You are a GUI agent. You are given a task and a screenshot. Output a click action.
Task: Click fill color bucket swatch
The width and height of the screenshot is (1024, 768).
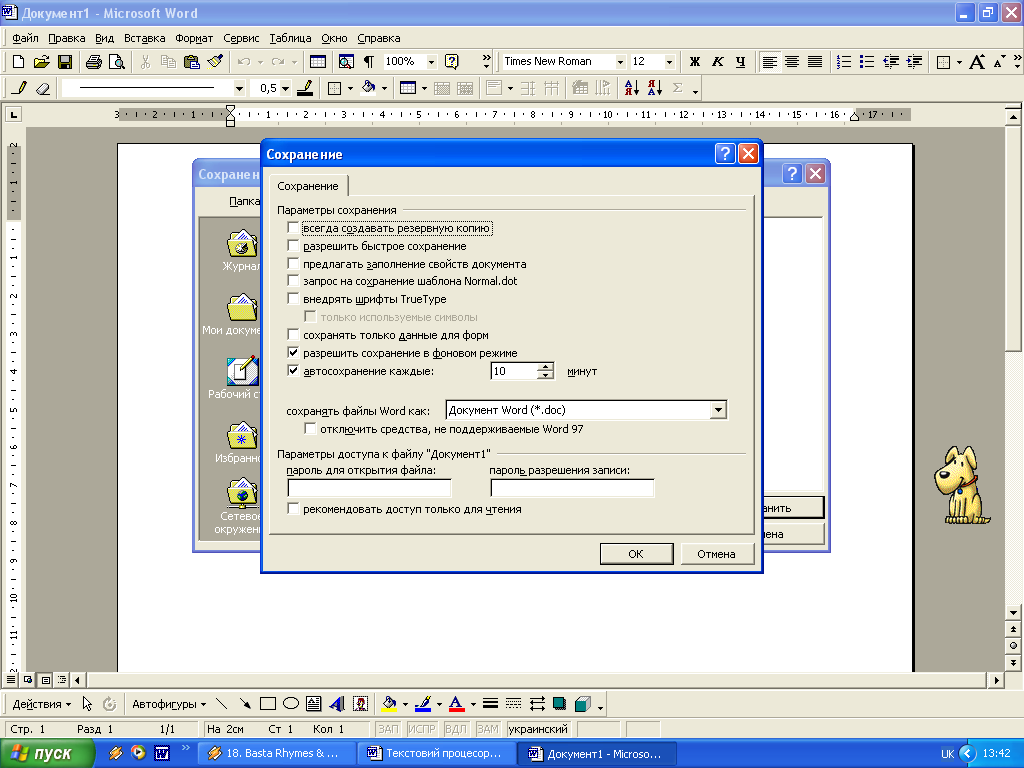(389, 704)
